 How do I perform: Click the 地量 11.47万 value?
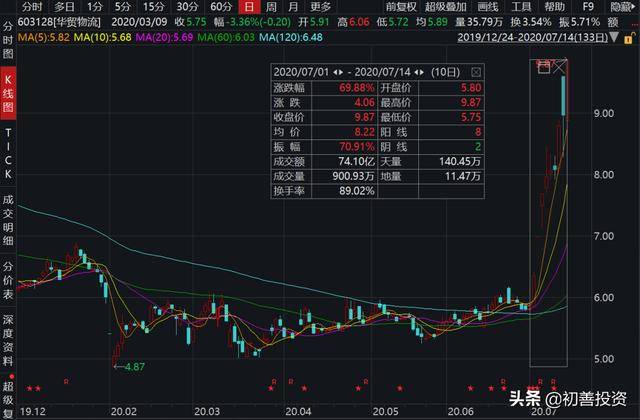pos(463,176)
